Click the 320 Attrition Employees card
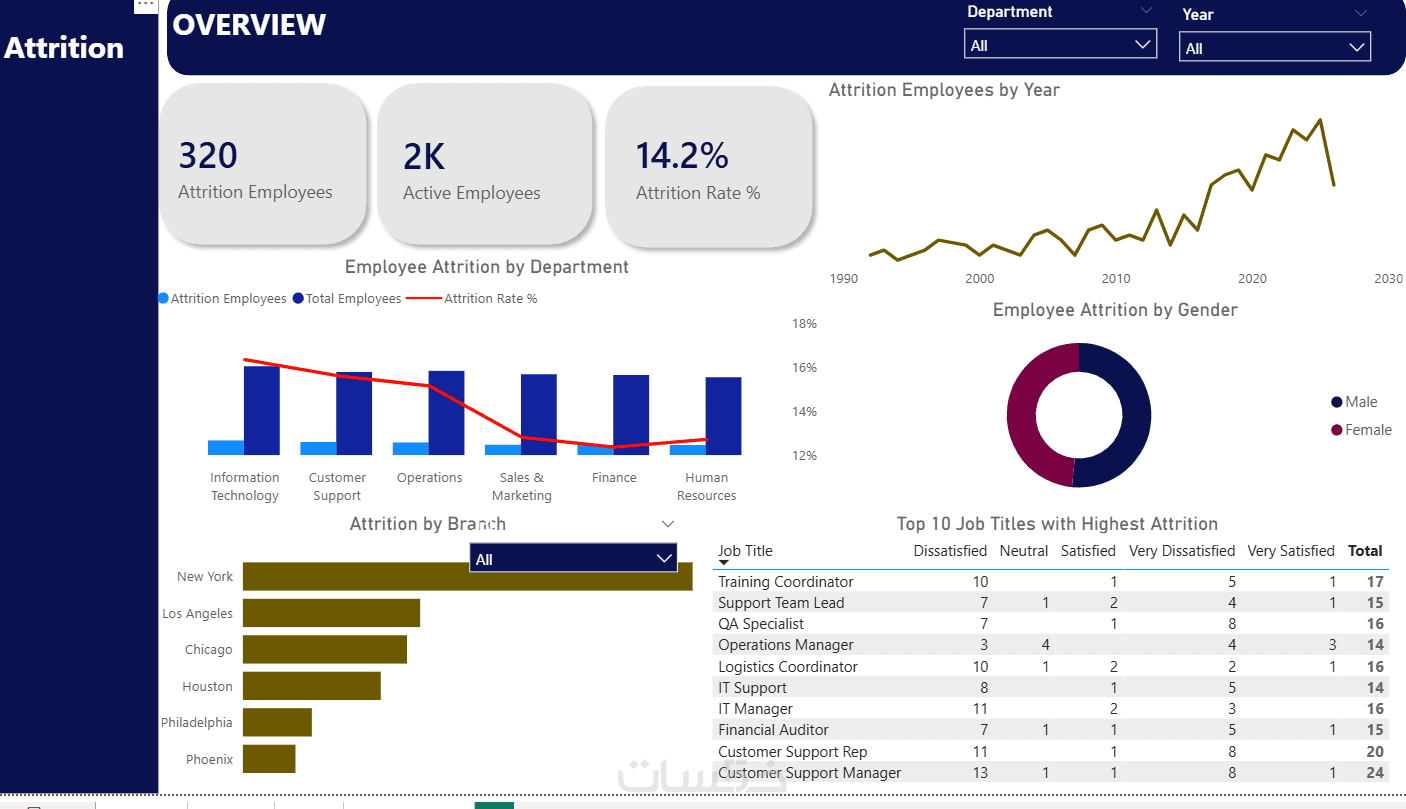Viewport: 1406px width, 809px height. coord(263,165)
